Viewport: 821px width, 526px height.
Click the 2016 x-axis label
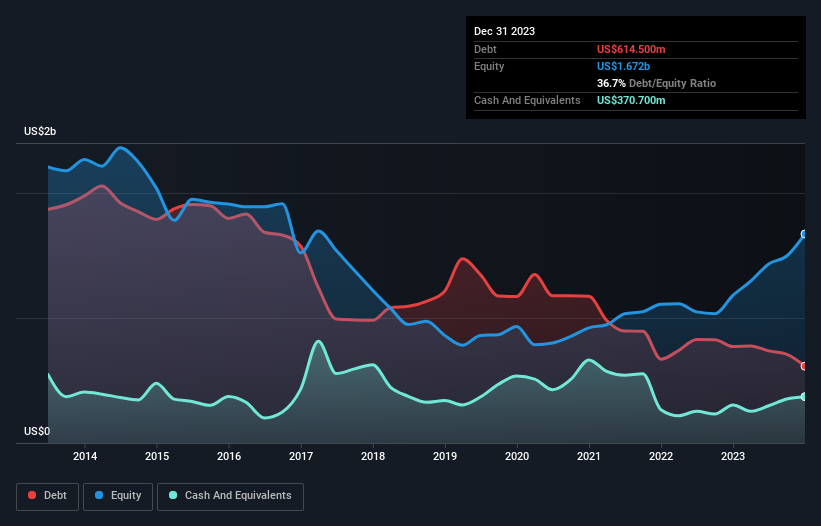point(229,456)
